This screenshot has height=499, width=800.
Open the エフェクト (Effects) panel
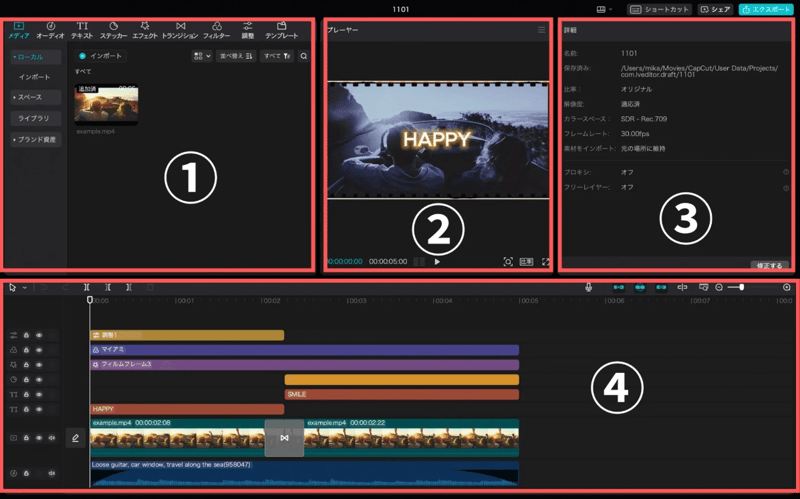(x=145, y=30)
